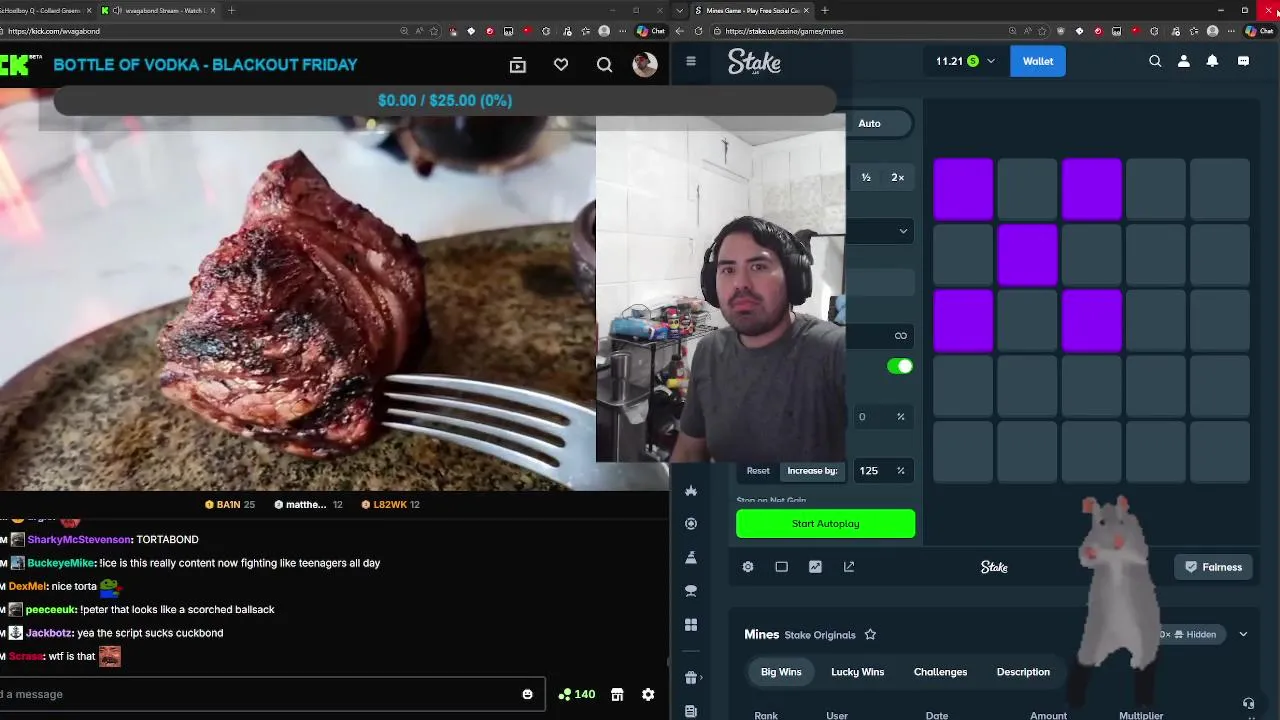Expand the gift rewards sidebar arrow
The height and width of the screenshot is (720, 1280).
702,678
